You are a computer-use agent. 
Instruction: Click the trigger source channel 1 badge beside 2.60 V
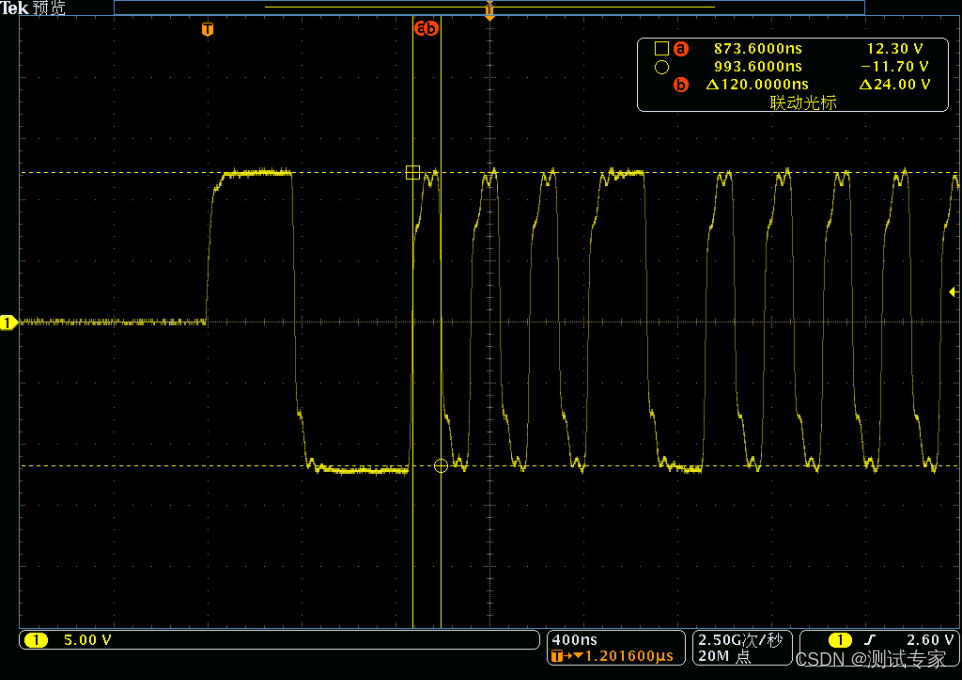pos(840,640)
